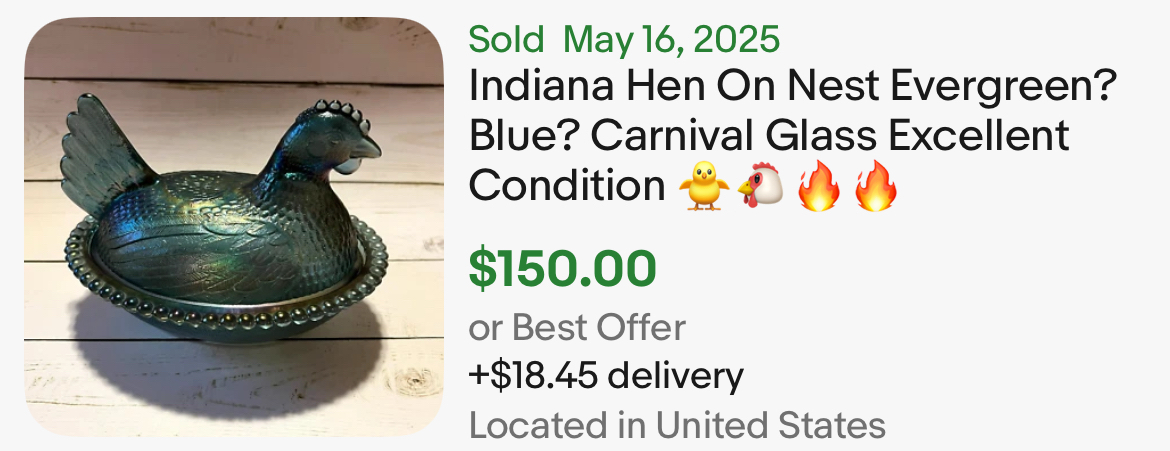Select the "or Best Offer" text
The image size is (1170, 451).
(577, 327)
